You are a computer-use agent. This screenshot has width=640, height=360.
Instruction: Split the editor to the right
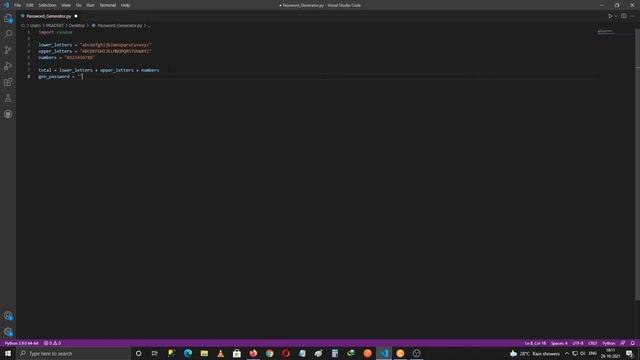[x=624, y=16]
